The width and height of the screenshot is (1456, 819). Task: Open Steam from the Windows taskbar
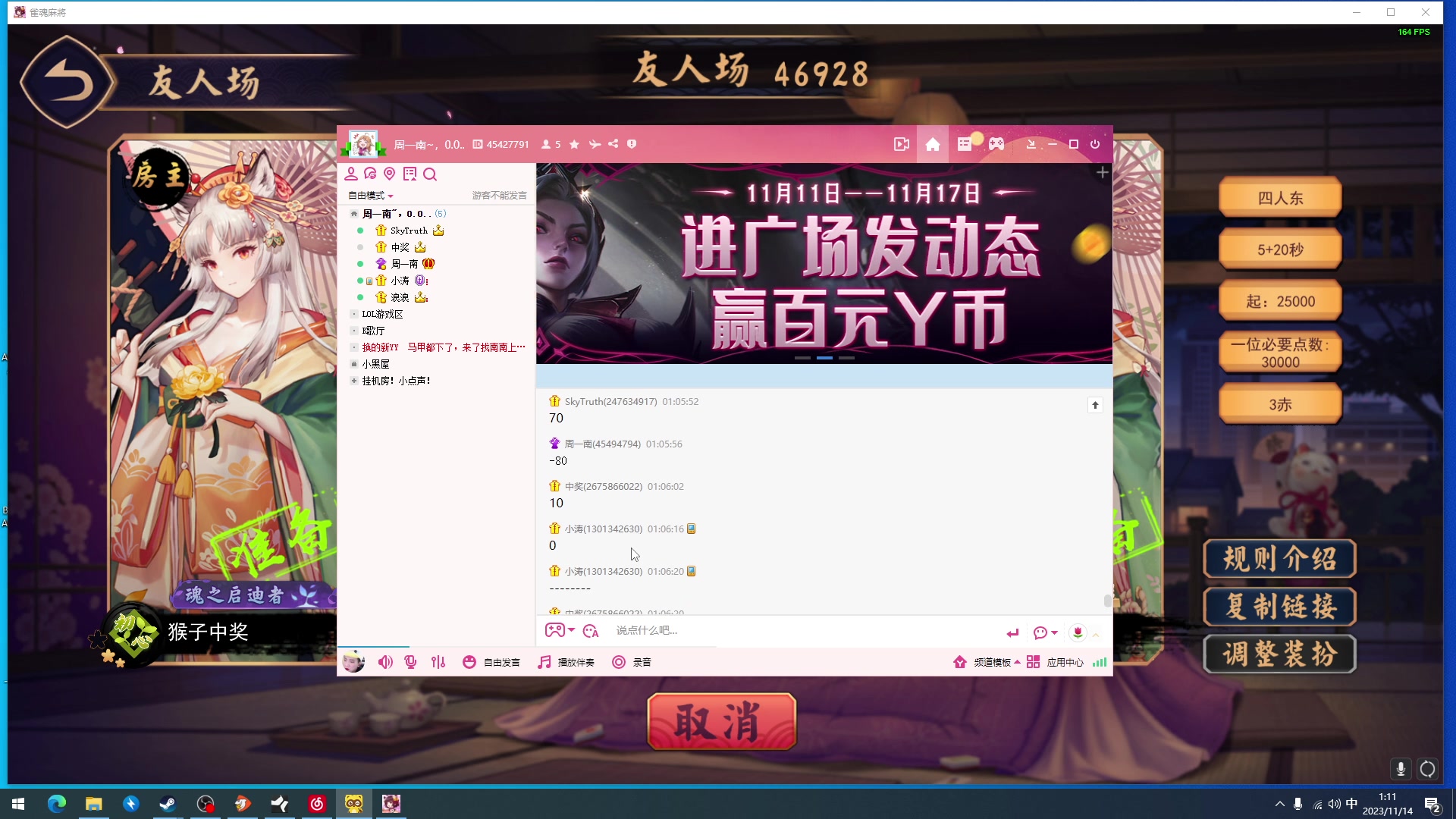pos(168,804)
